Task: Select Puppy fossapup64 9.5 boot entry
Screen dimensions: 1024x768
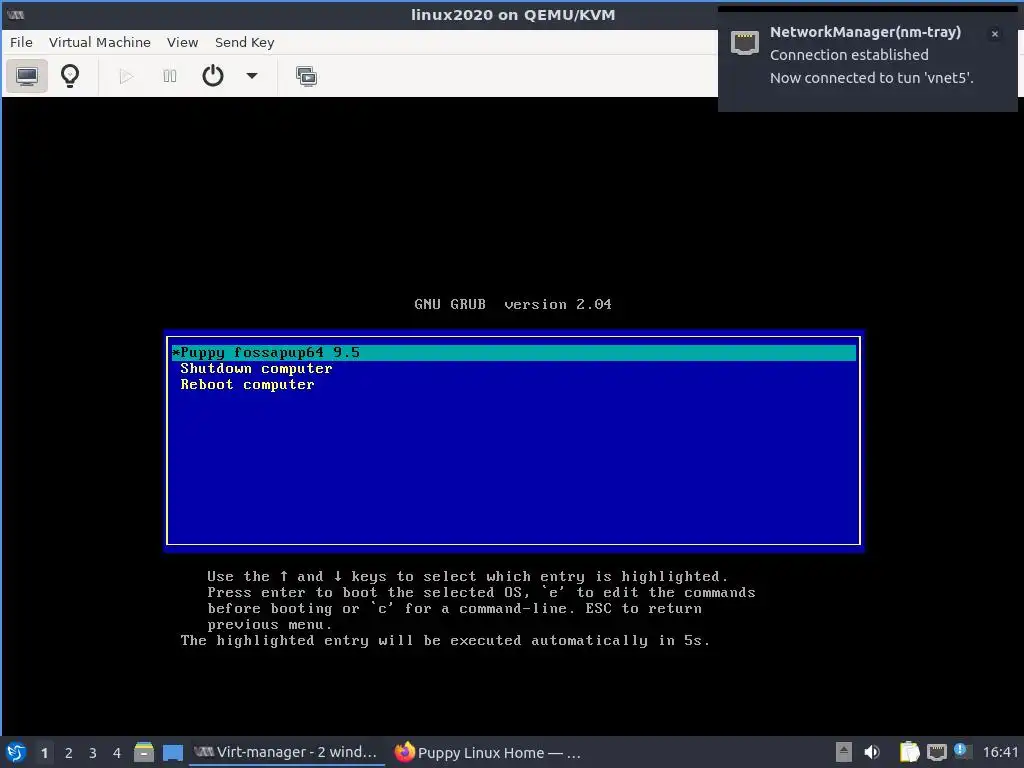Action: coord(513,353)
